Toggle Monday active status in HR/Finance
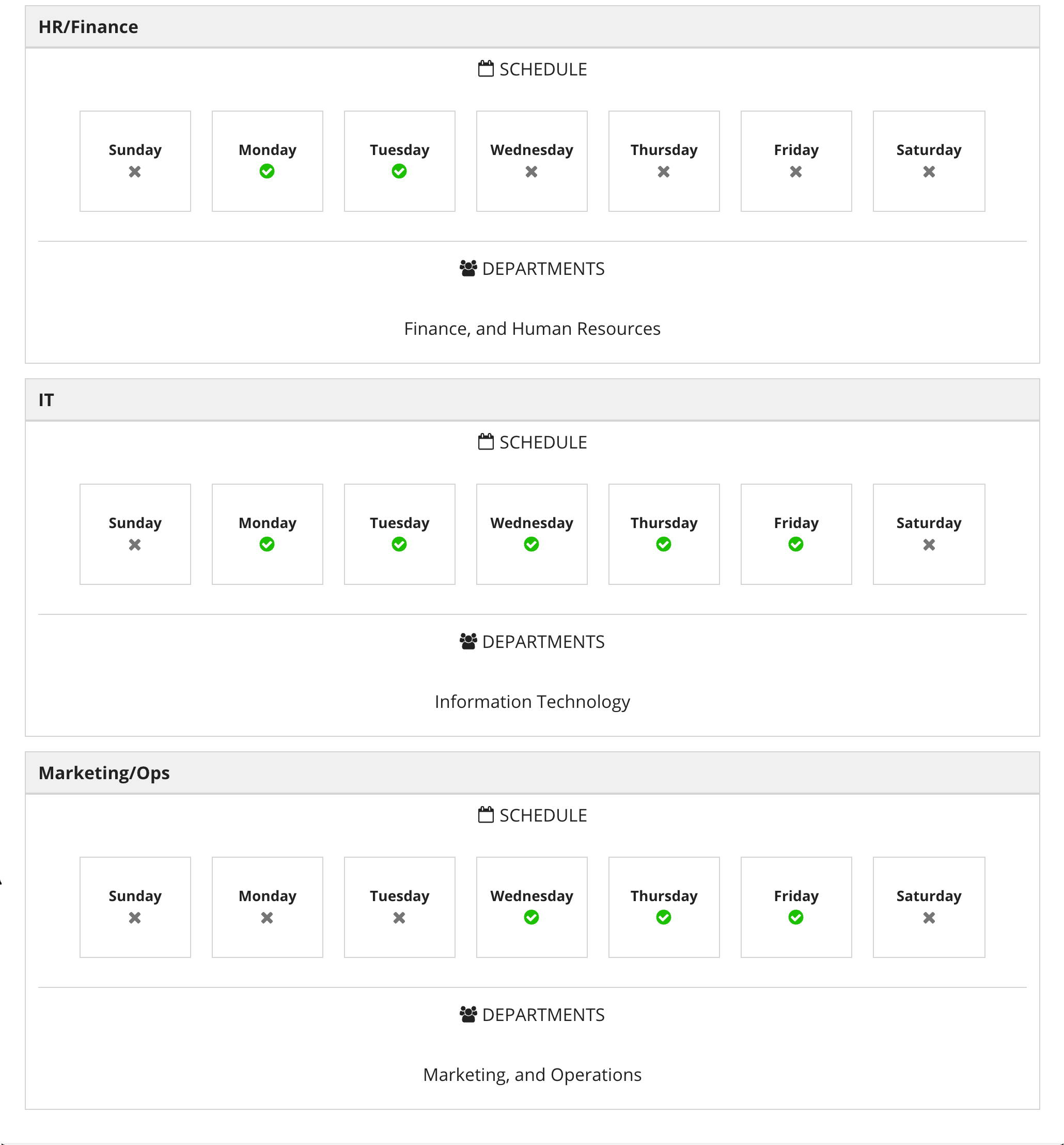The image size is (1064, 1145). click(268, 172)
